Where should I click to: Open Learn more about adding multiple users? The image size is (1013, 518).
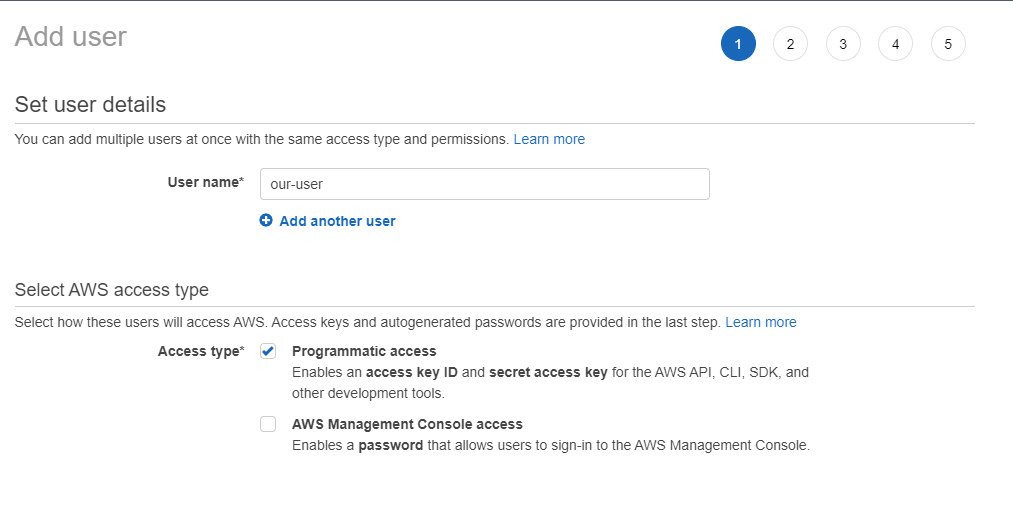tap(549, 139)
